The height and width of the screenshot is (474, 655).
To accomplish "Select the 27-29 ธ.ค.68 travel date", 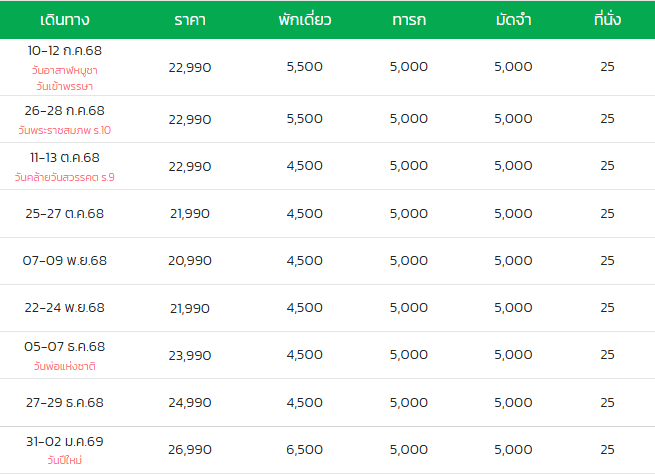I will 65,403.
